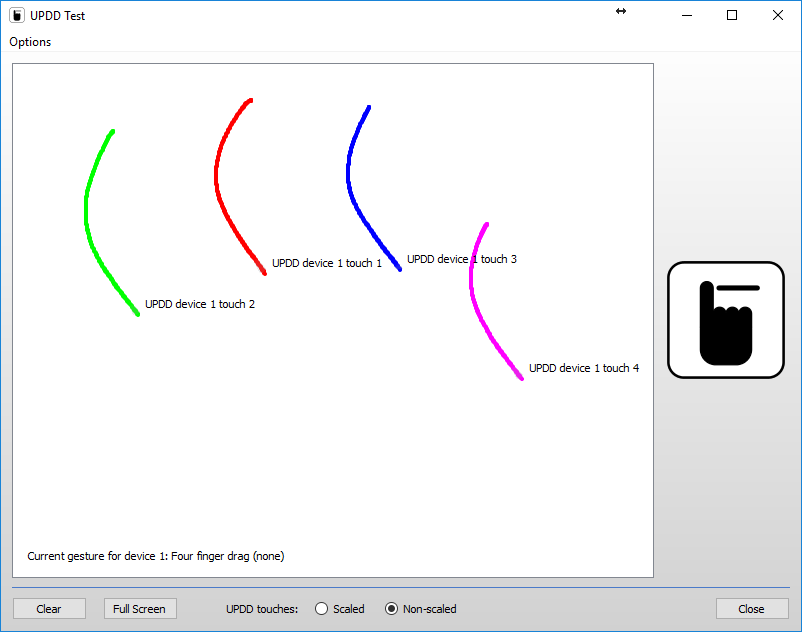Click the magenta touch 4 stroke
The height and width of the screenshot is (632, 802).
click(x=471, y=281)
